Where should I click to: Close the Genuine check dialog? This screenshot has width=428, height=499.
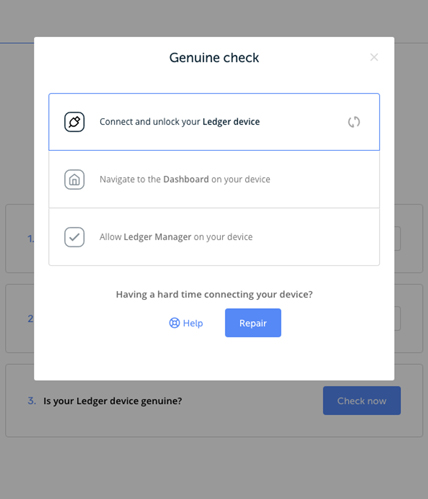click(374, 57)
